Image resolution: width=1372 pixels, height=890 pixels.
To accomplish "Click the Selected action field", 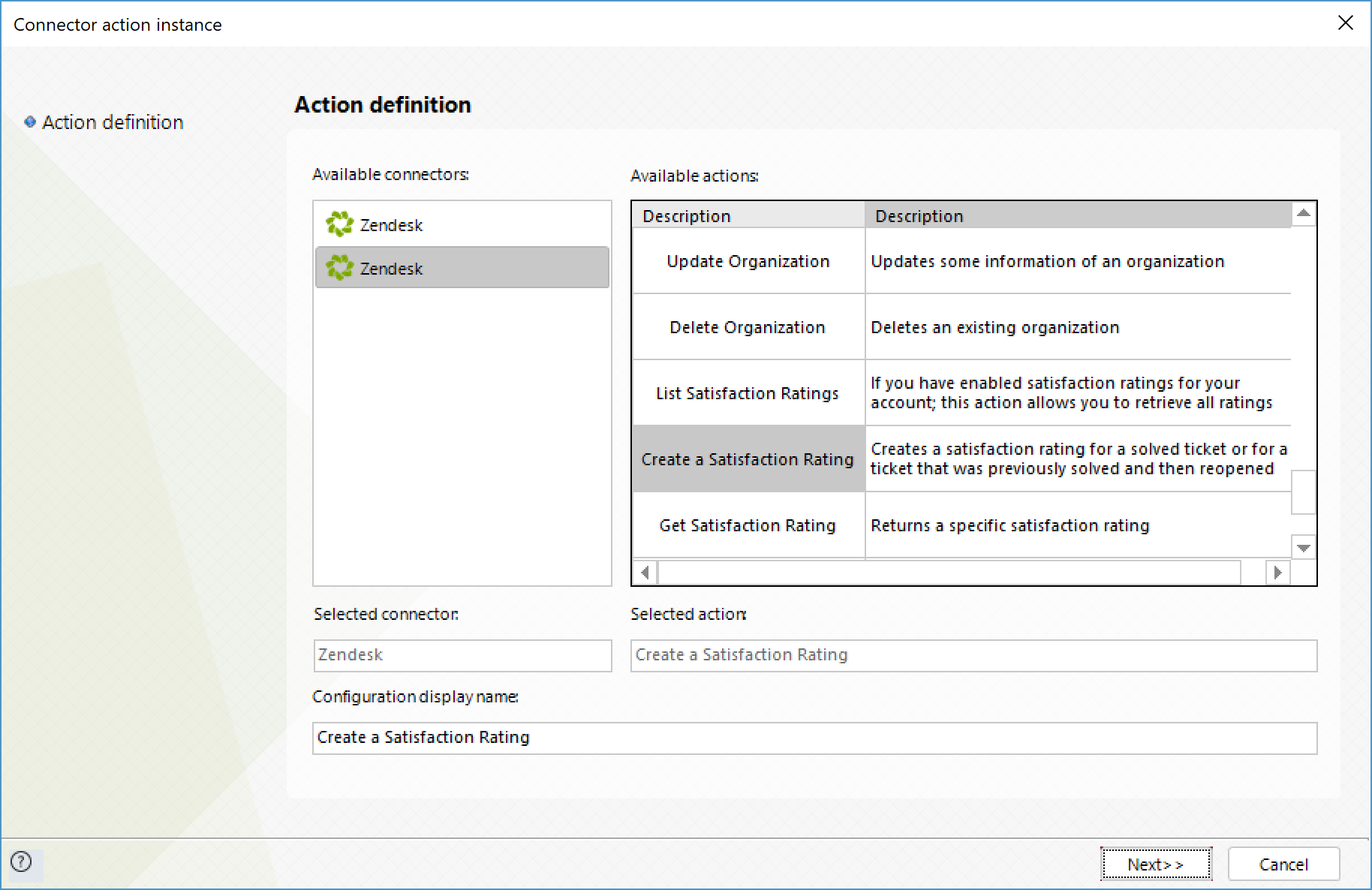I will 973,655.
